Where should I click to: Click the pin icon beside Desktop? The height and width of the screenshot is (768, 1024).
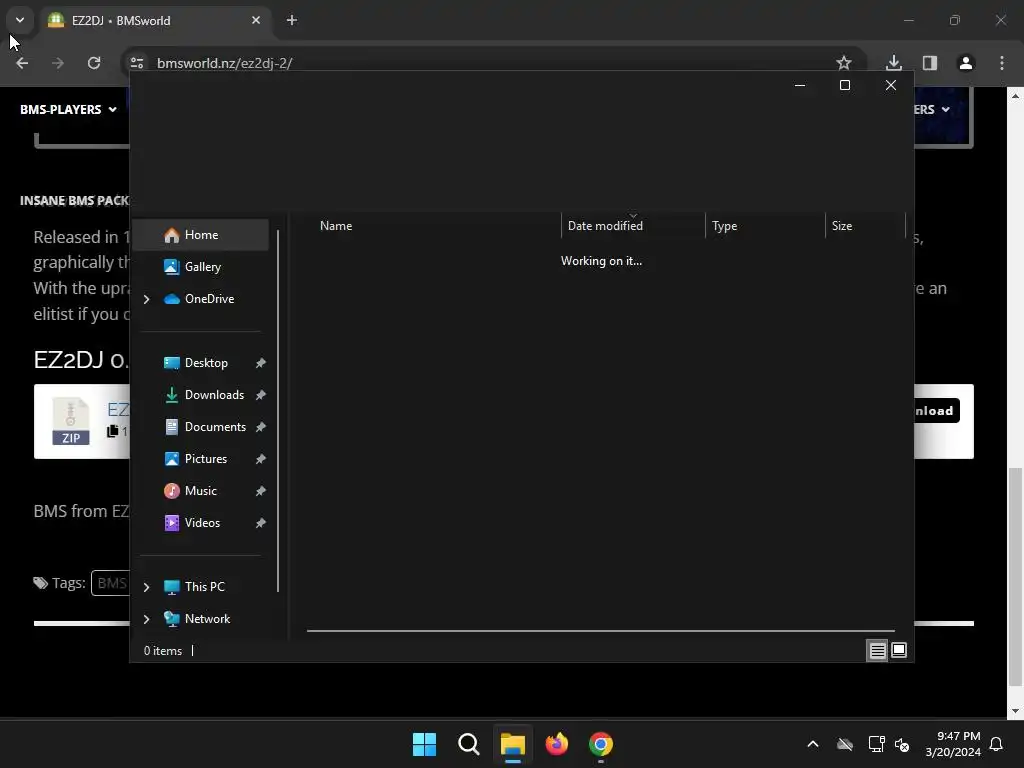coord(261,363)
